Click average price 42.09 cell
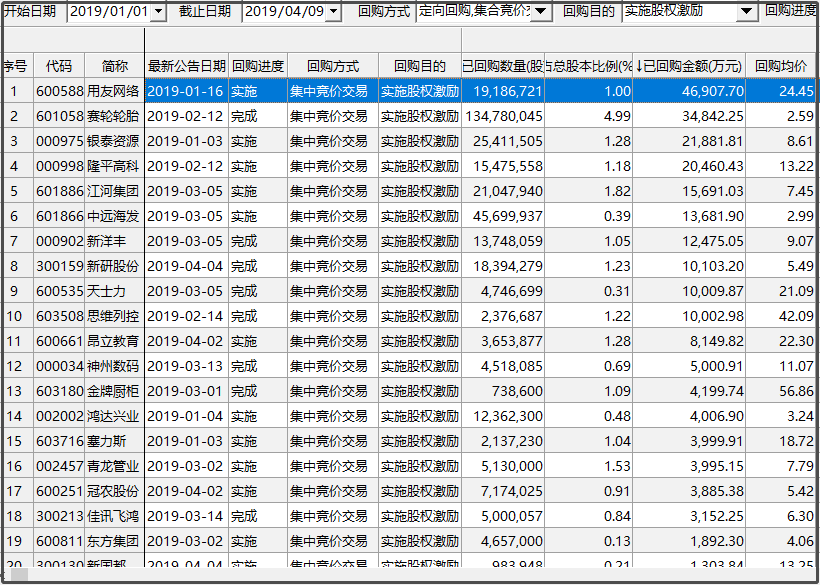 click(781, 316)
